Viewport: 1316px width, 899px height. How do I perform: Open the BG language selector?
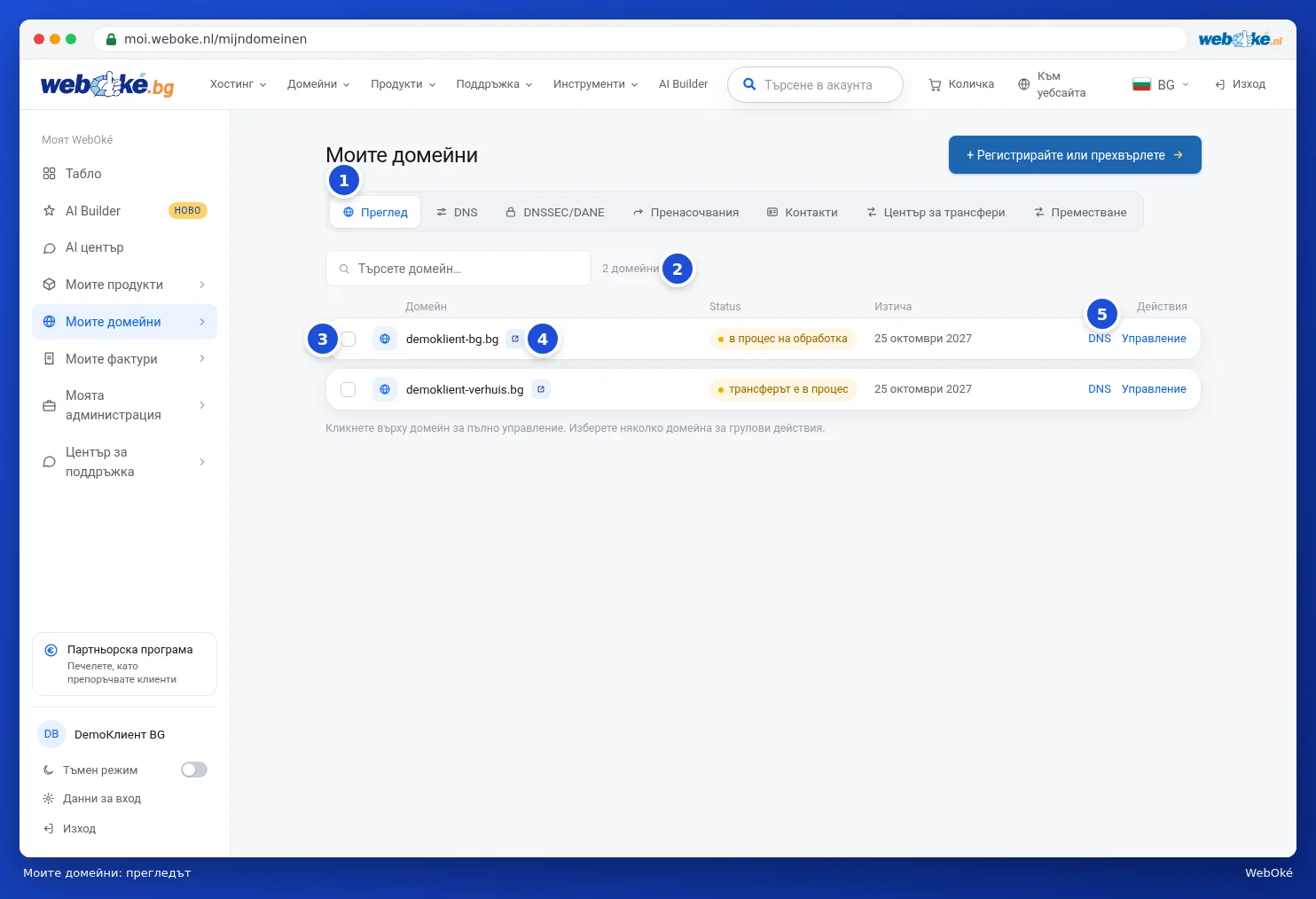1161,85
